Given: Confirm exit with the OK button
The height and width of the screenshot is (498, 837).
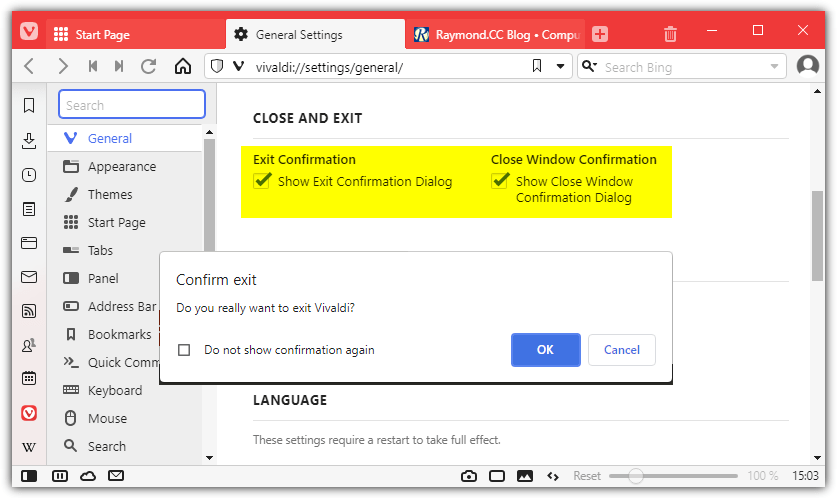Looking at the screenshot, I should pyautogui.click(x=546, y=350).
